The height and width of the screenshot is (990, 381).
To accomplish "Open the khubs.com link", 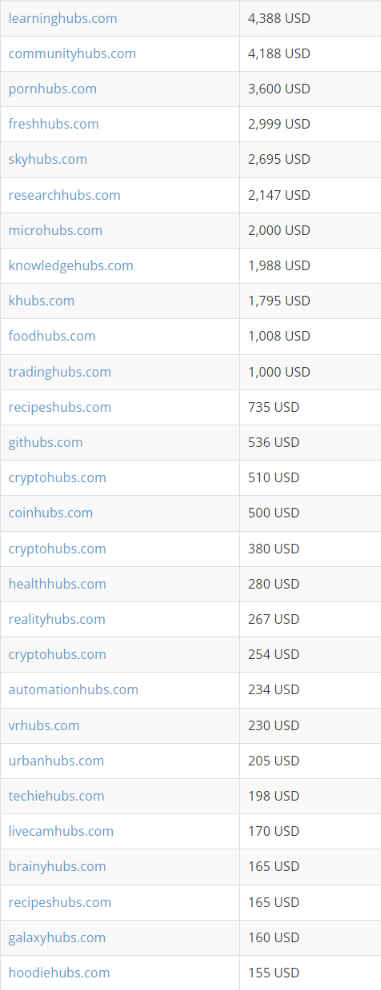I will coord(41,301).
